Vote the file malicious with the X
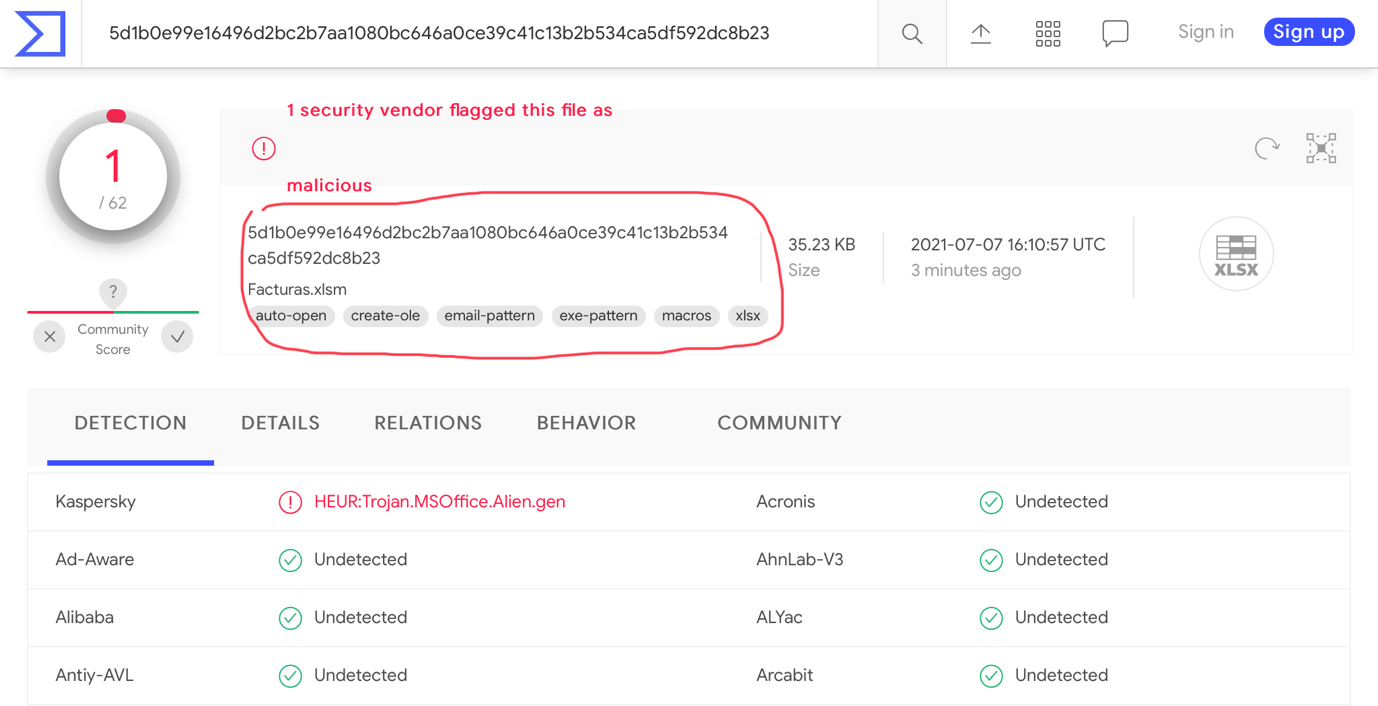The image size is (1378, 706). (x=49, y=337)
